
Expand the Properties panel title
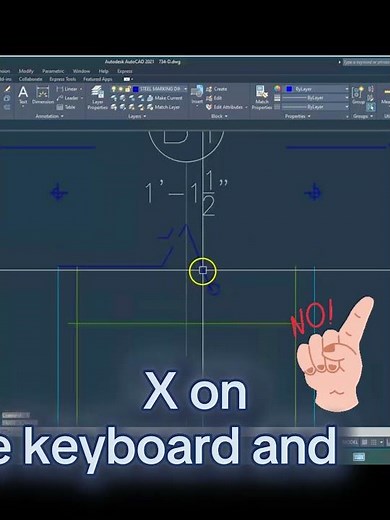(297, 116)
